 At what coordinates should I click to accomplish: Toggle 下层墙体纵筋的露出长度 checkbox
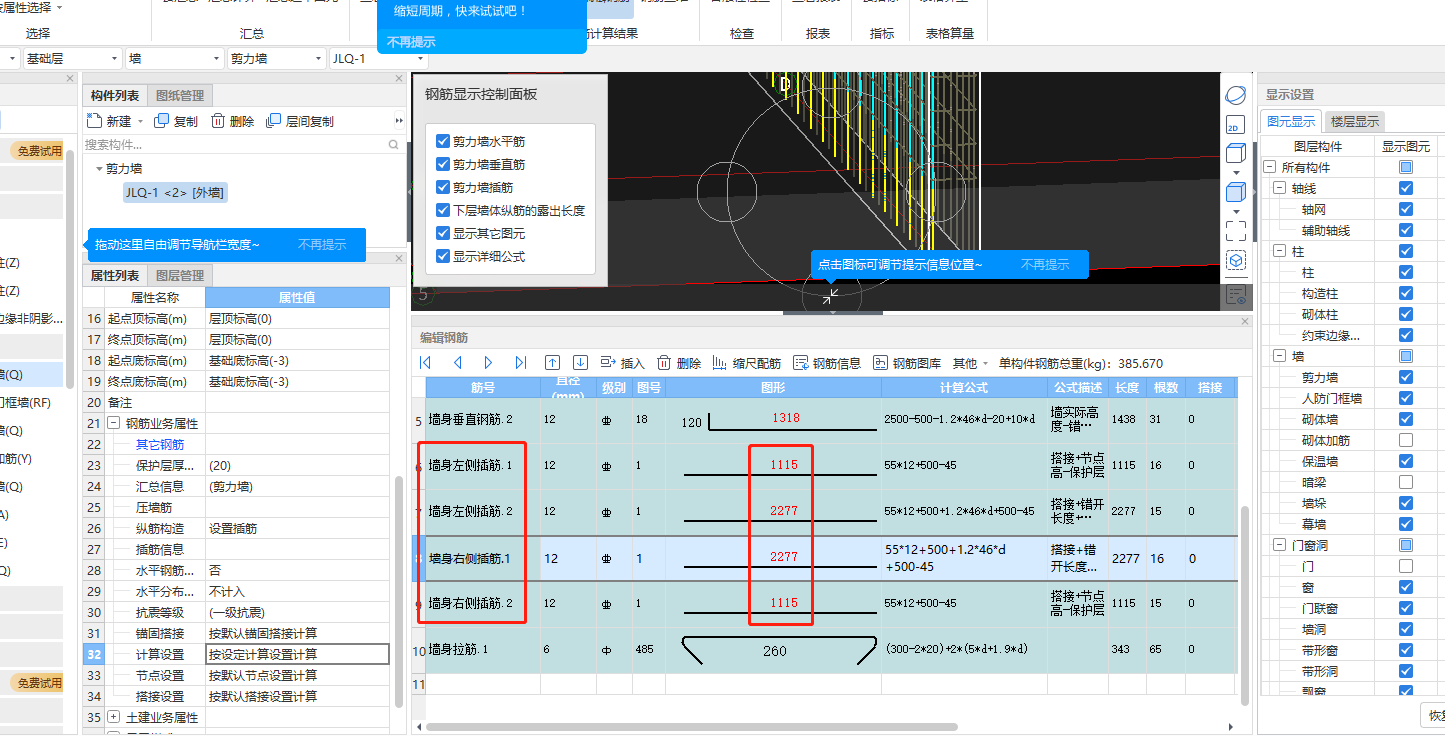click(443, 210)
